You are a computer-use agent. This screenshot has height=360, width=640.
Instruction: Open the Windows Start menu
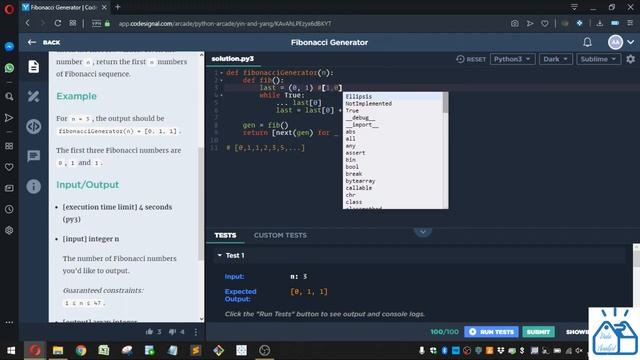pyautogui.click(x=11, y=350)
